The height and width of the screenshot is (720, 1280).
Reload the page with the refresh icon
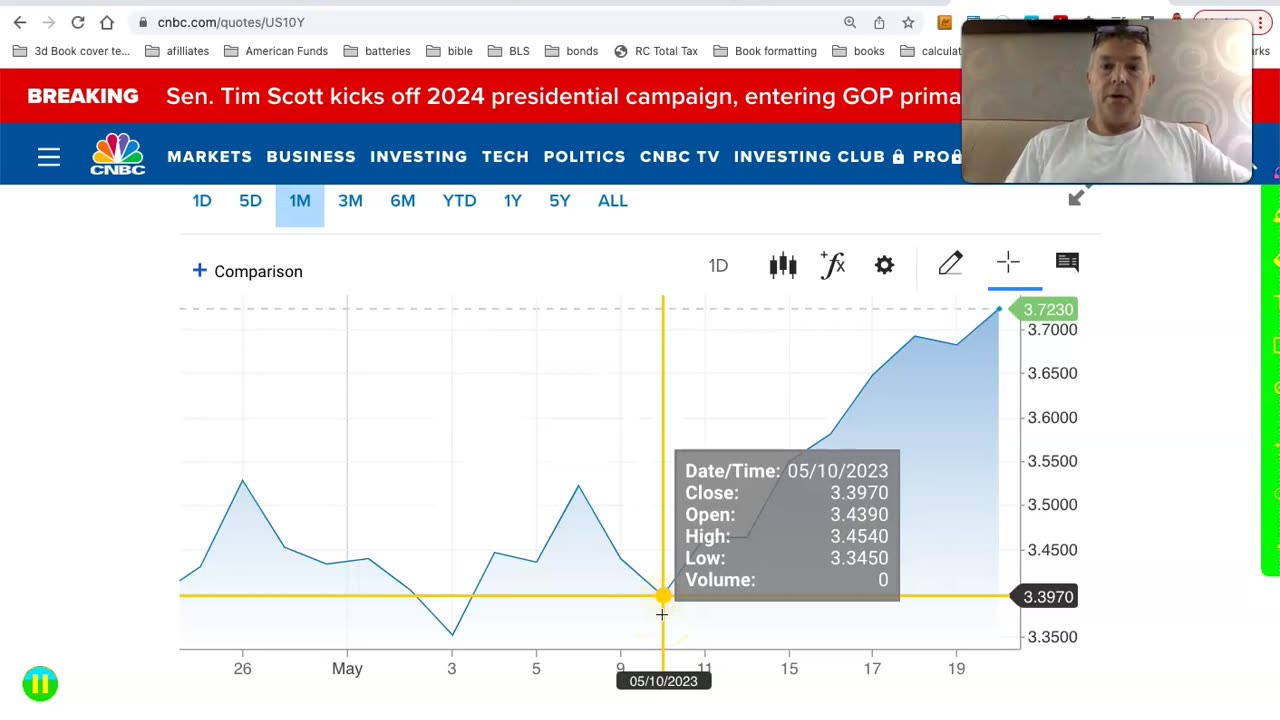coord(78,22)
